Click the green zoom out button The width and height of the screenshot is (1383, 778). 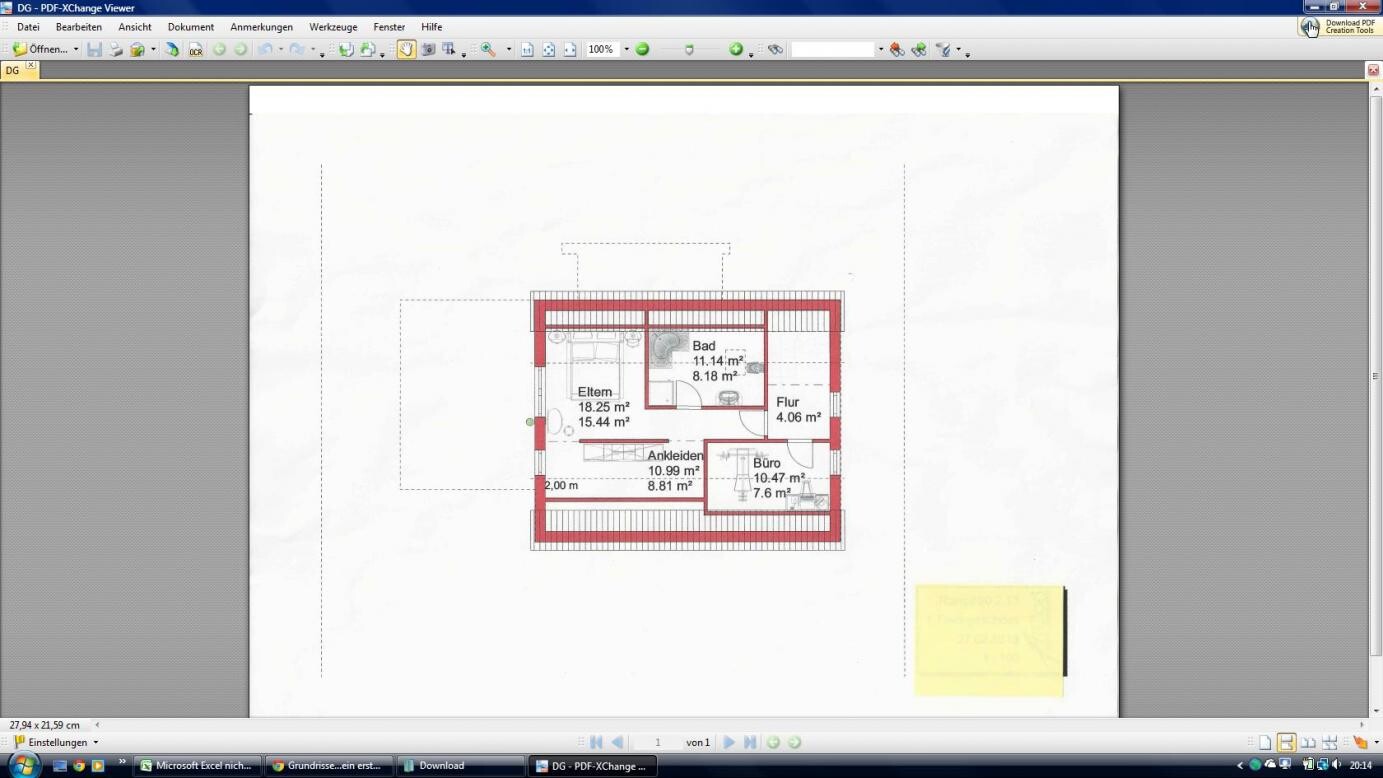[x=643, y=49]
